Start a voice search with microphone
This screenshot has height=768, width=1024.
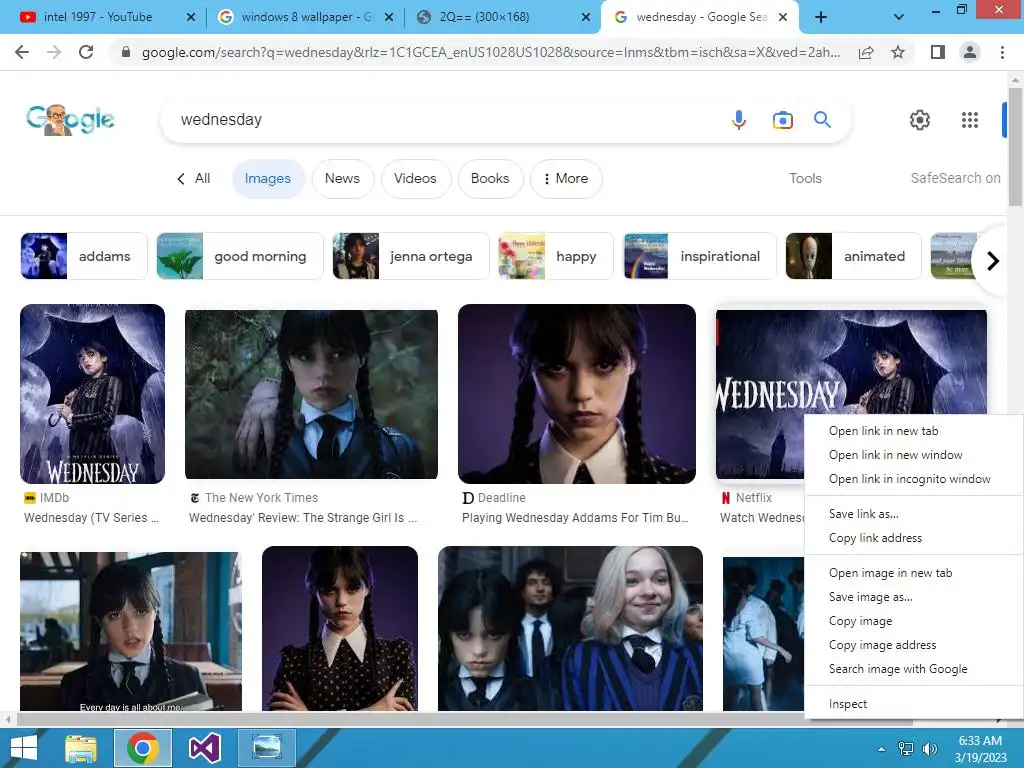pos(739,120)
